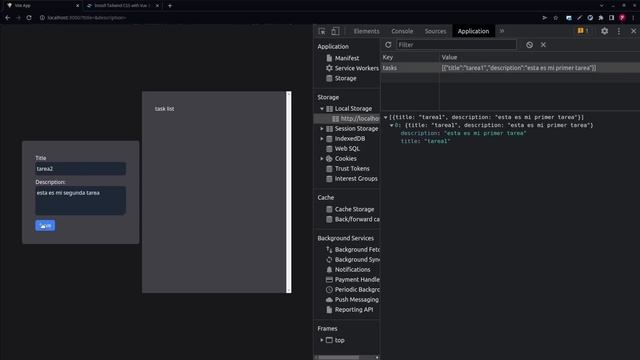Open the browser profile avatar
The height and width of the screenshot is (360, 640).
click(622, 18)
